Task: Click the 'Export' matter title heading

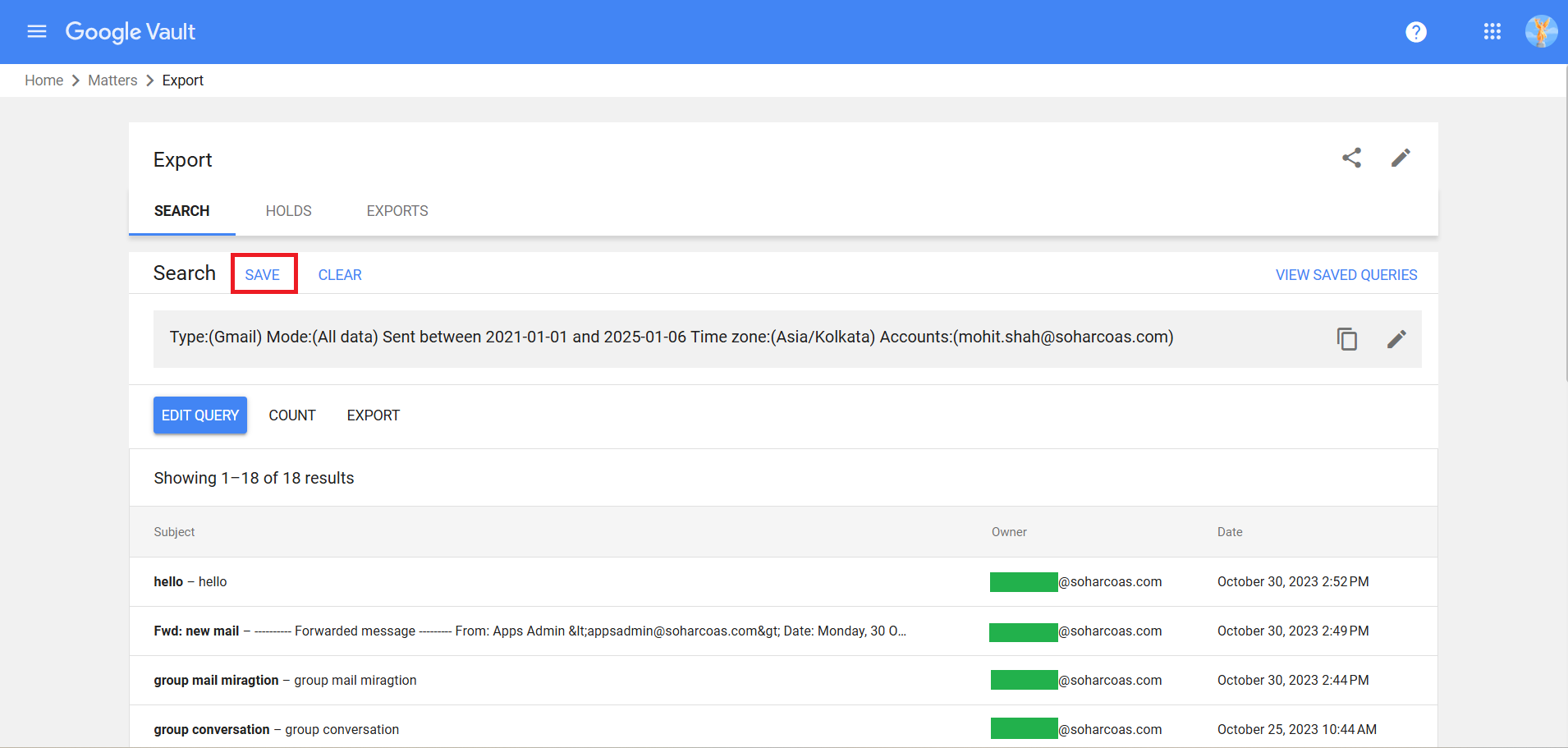Action: (182, 160)
